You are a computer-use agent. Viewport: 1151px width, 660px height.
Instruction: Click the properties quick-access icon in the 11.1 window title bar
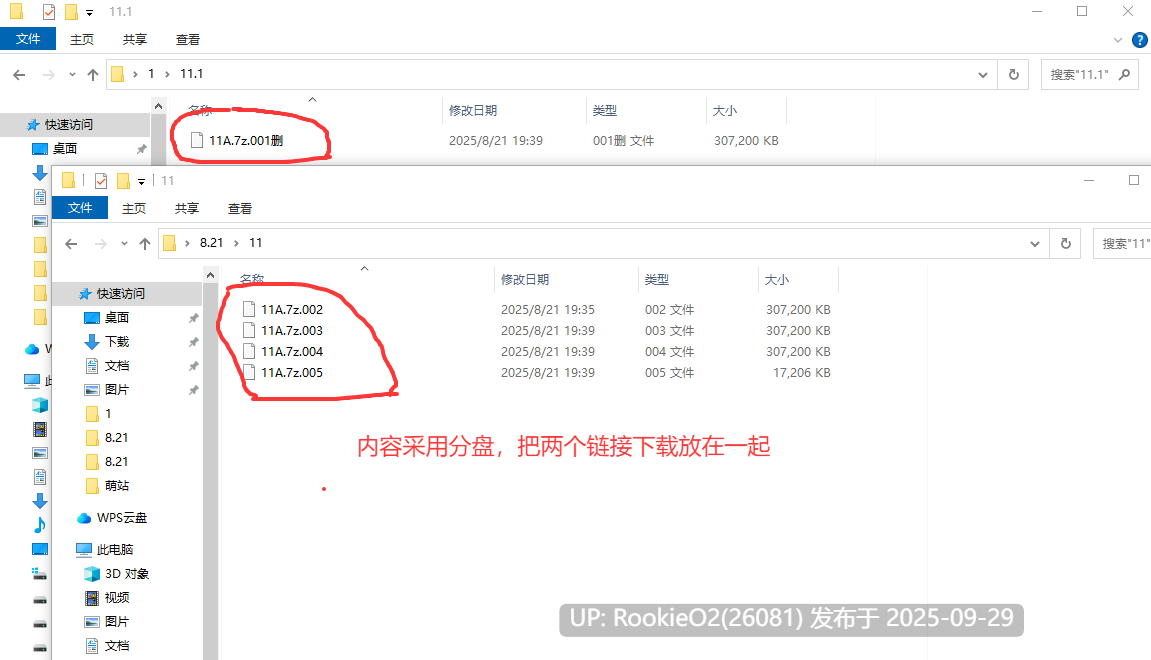point(48,12)
